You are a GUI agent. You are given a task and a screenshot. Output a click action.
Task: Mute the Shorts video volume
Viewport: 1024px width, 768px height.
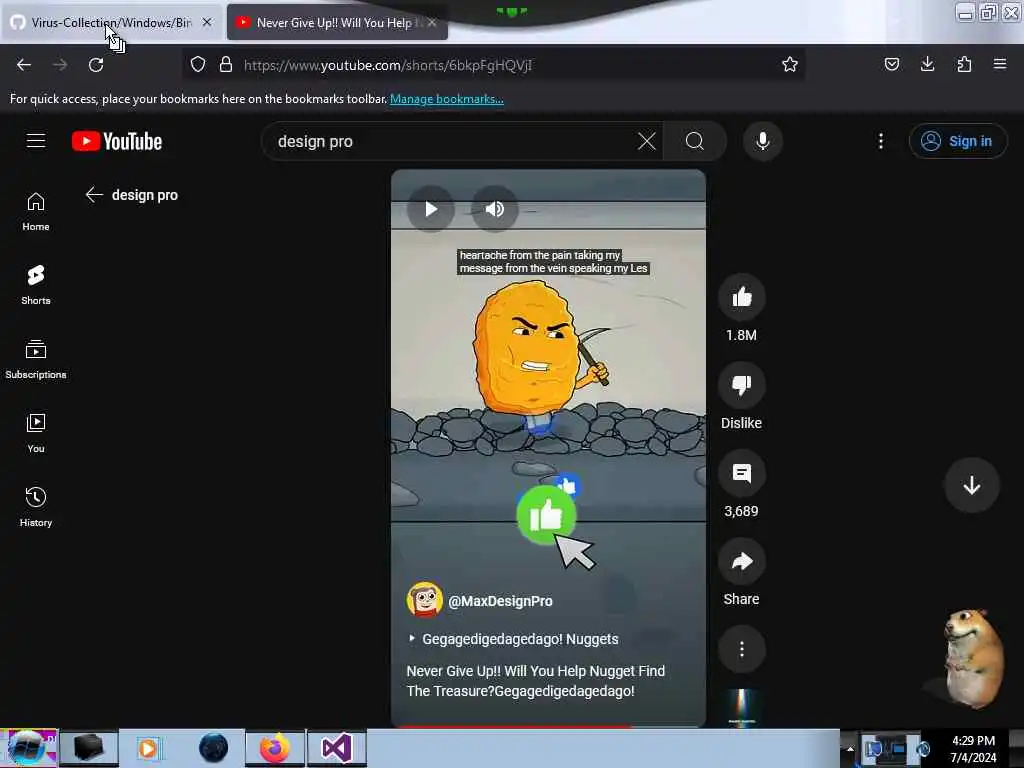[494, 209]
